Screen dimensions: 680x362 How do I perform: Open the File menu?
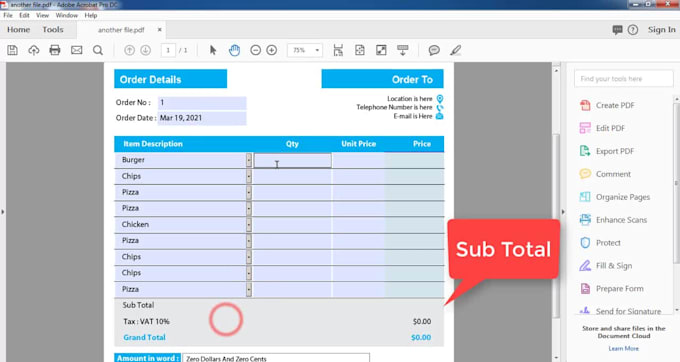8,15
